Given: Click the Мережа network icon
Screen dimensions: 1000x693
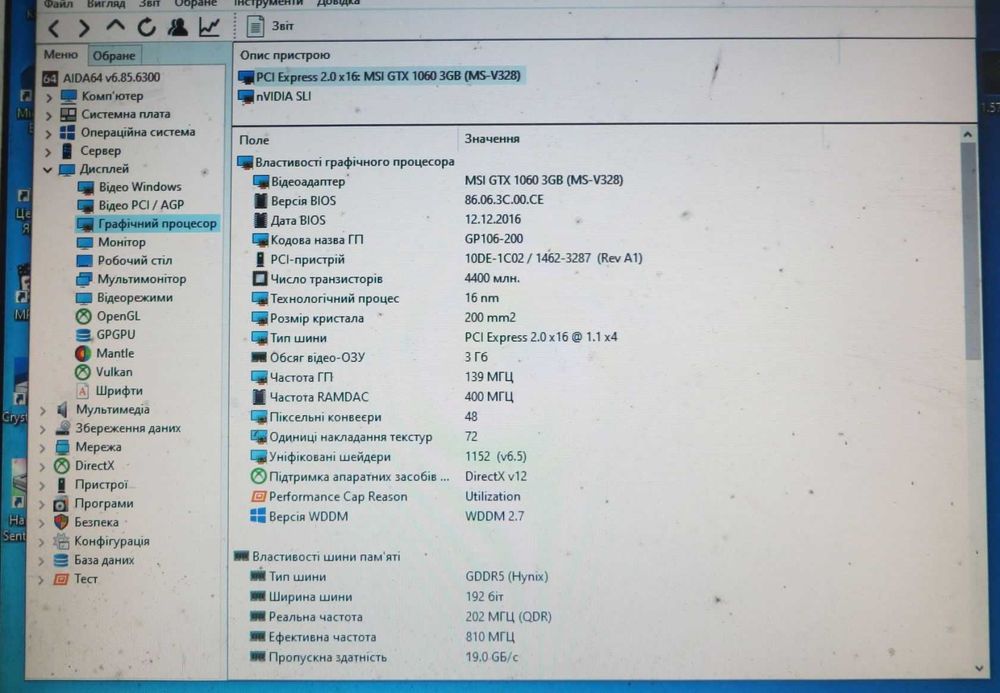Looking at the screenshot, I should tap(62, 448).
